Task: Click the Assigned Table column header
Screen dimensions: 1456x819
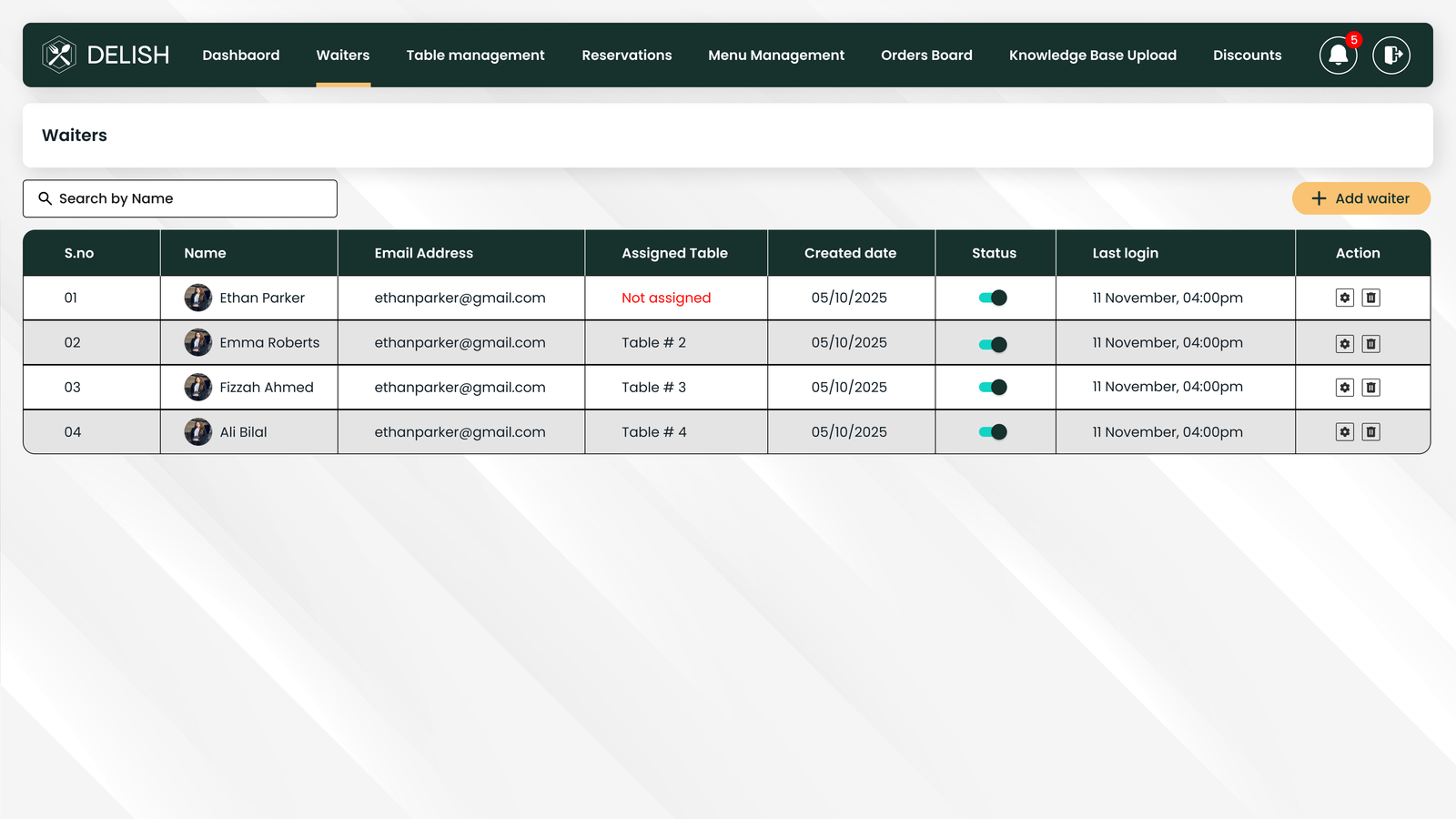Action: pos(675,253)
